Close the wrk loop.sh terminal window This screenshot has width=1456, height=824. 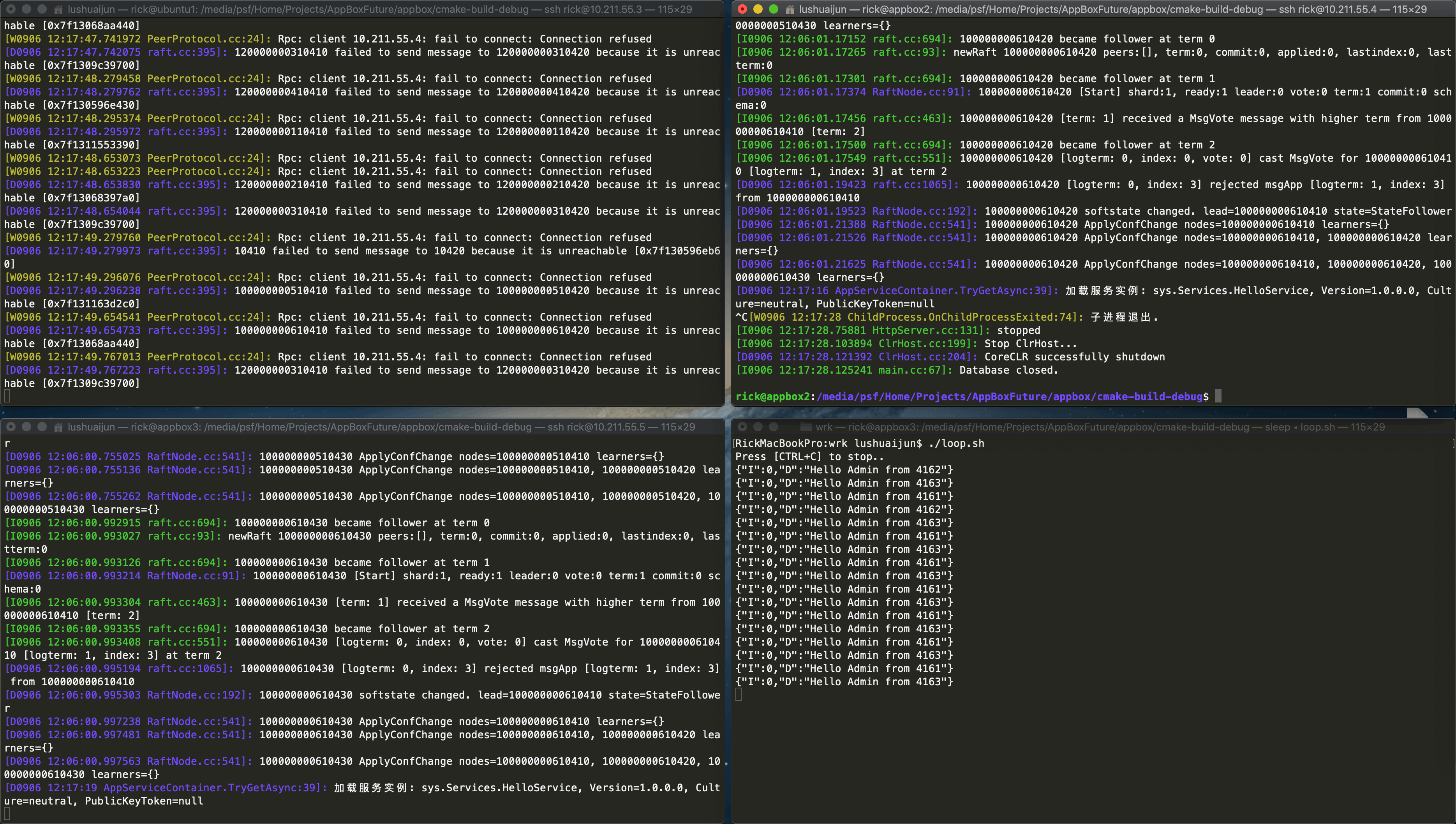tap(742, 427)
